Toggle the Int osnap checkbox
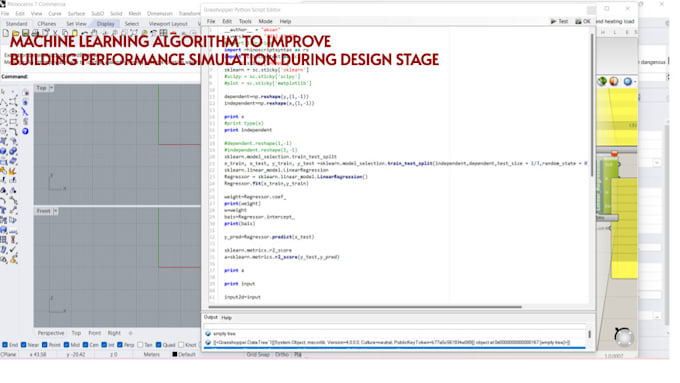The image size is (680, 383). tap(104, 345)
